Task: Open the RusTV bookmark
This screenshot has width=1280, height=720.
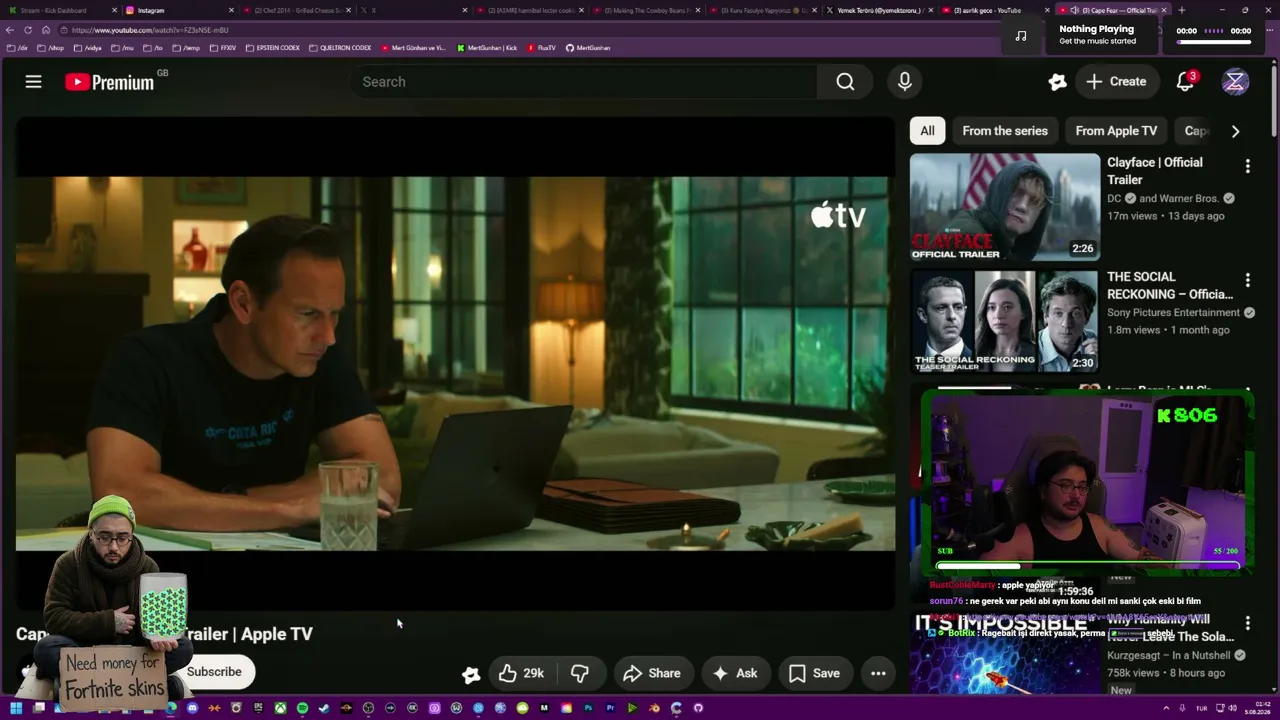Action: click(x=541, y=48)
